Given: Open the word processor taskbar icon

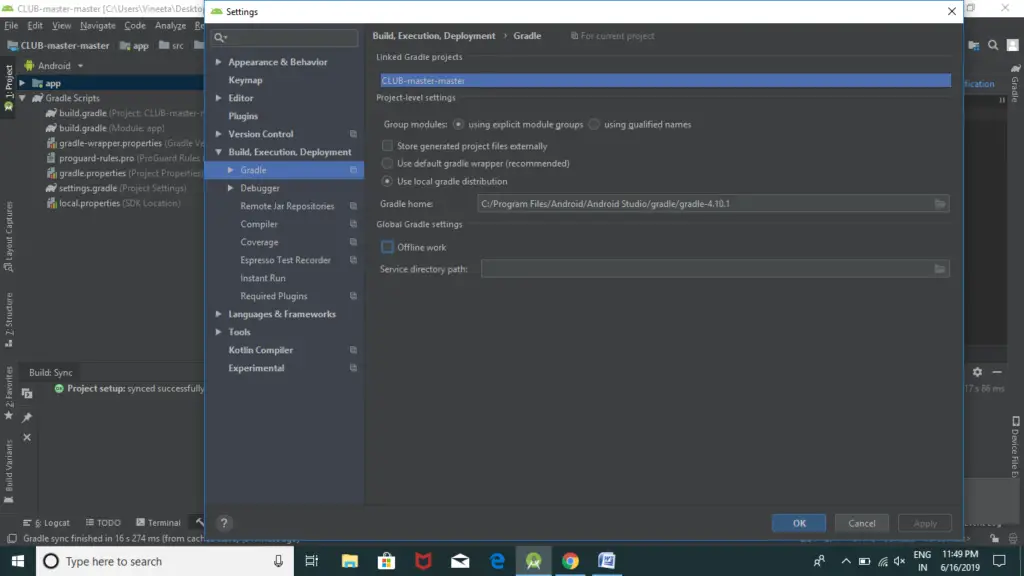Looking at the screenshot, I should pos(607,561).
